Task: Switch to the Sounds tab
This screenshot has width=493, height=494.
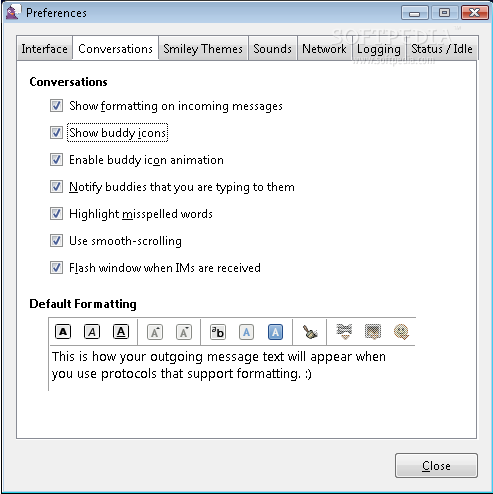Action: pos(272,49)
